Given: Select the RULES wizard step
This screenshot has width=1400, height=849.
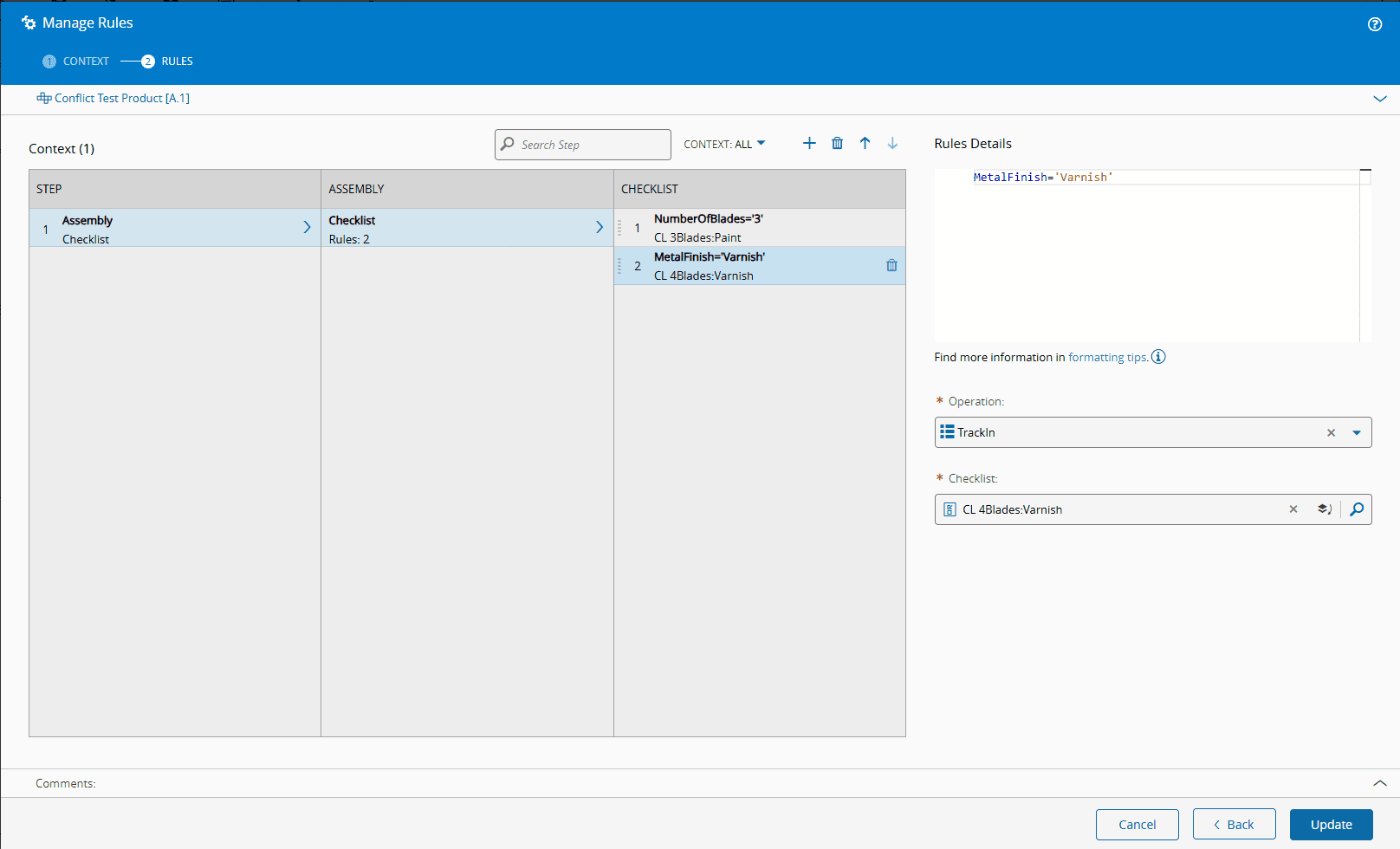Looking at the screenshot, I should [167, 61].
